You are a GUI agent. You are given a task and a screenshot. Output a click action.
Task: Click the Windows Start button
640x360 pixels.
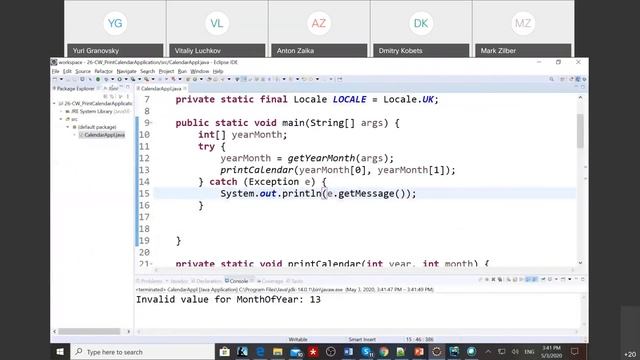tap(60, 351)
